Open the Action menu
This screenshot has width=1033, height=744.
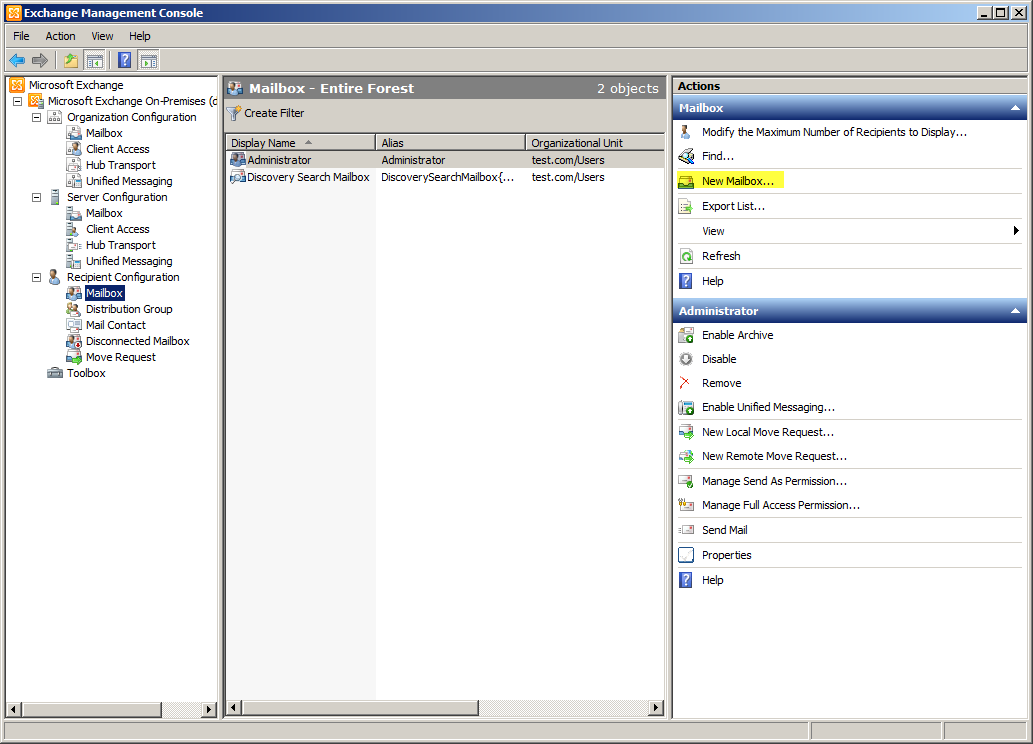point(60,36)
